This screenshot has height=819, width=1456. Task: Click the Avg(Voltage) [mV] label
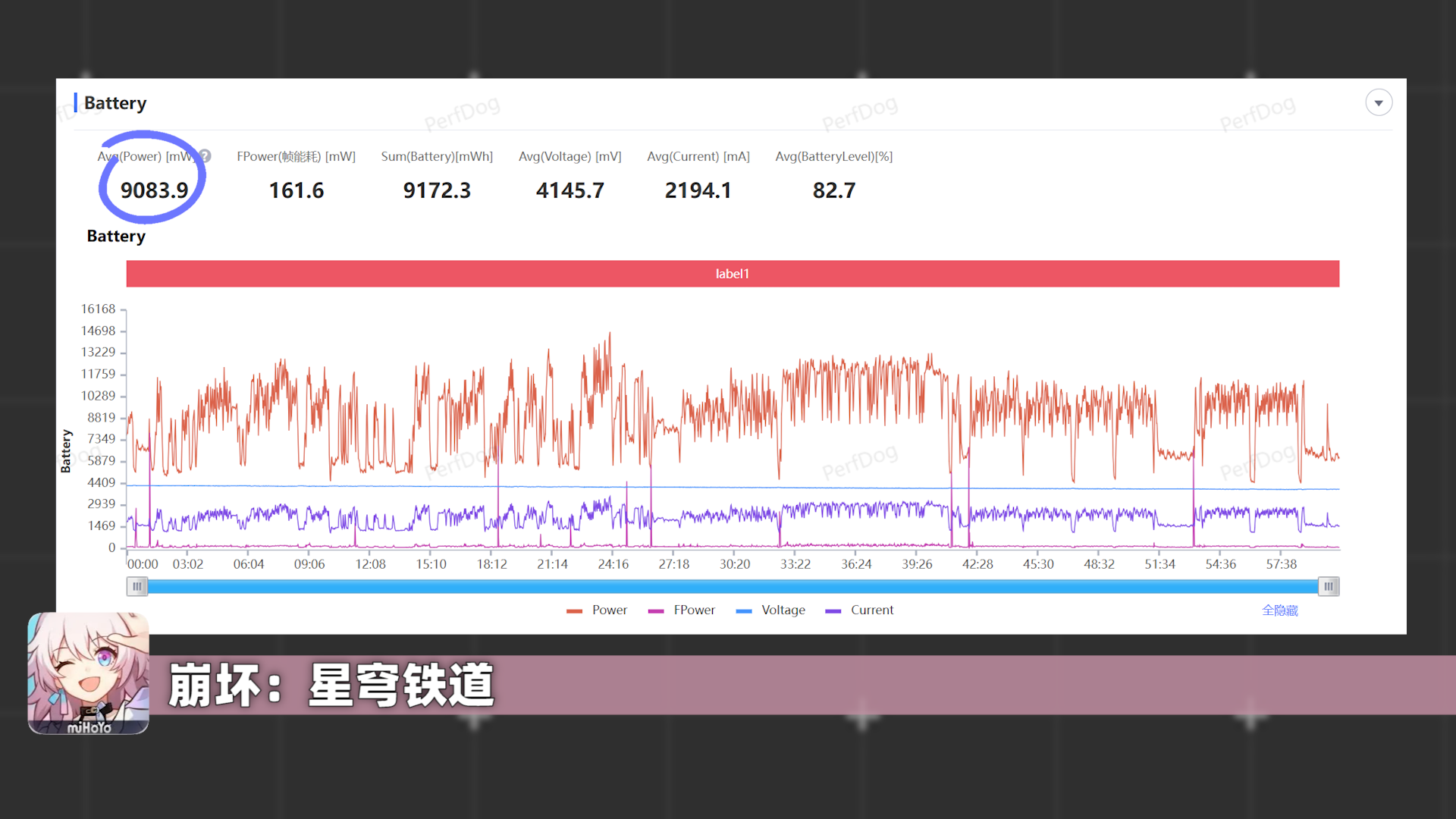click(x=570, y=156)
